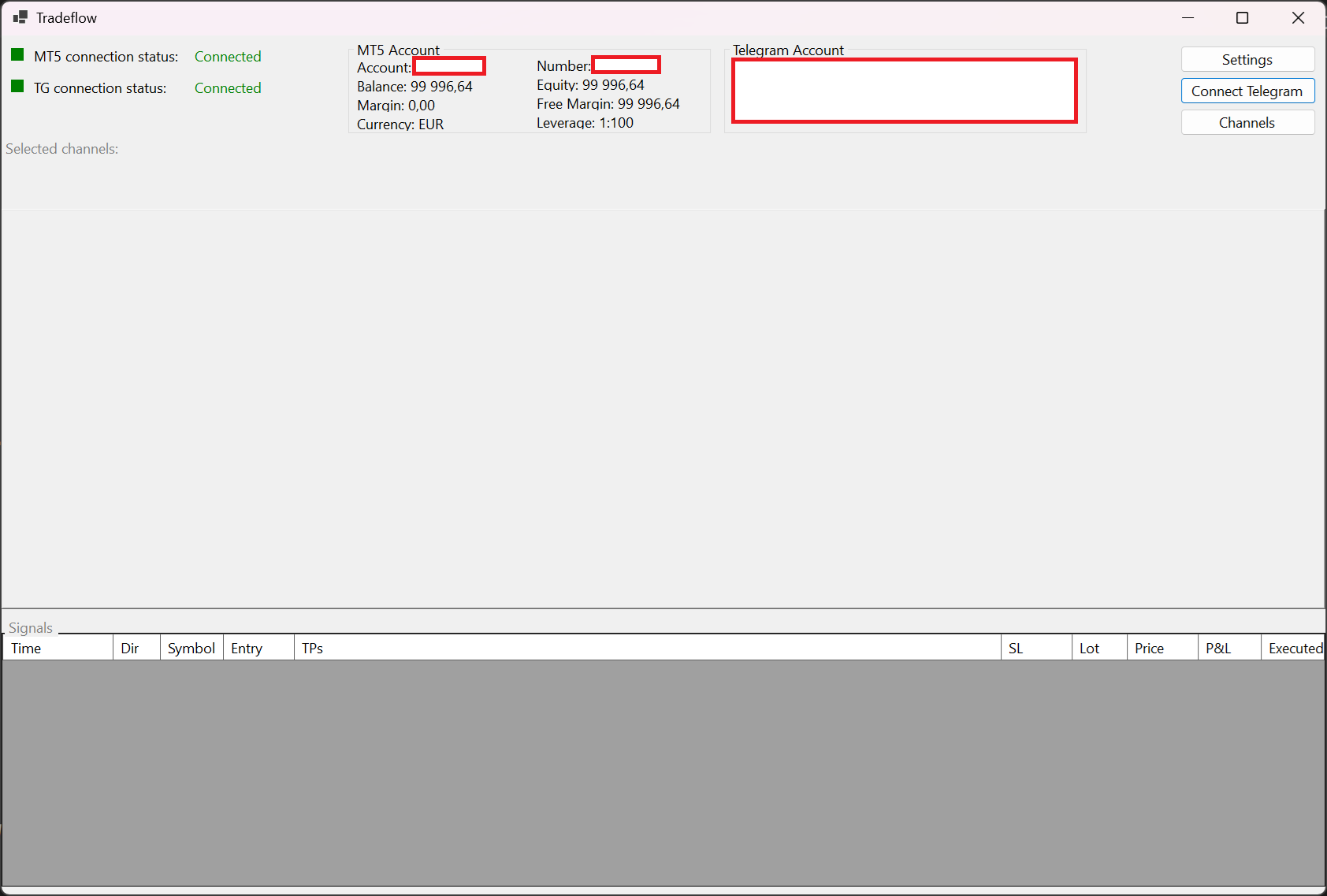Maximize the Tradeflow window
The width and height of the screenshot is (1327, 896).
coord(1243,17)
